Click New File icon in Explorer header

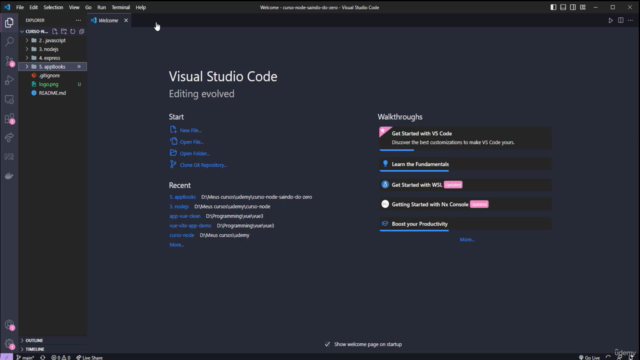[55, 31]
